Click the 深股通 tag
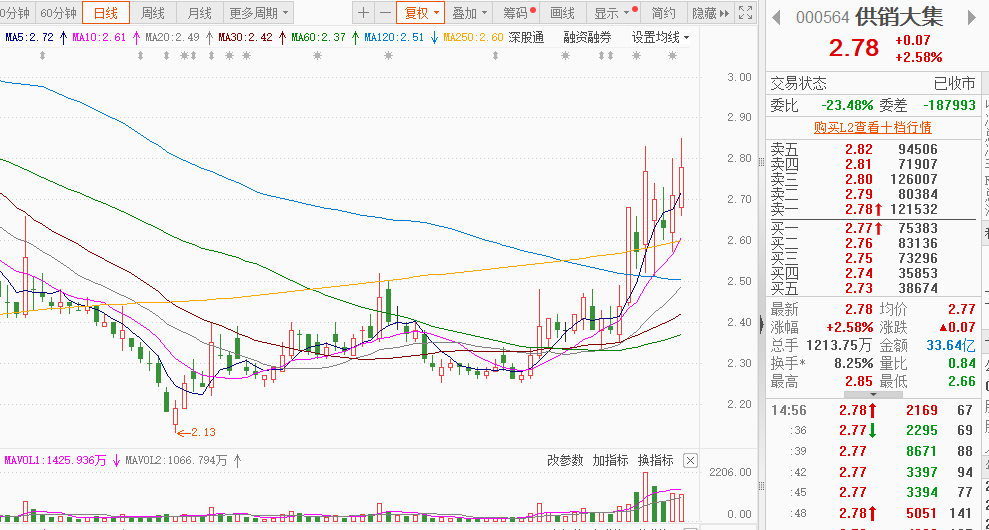Screen dimensions: 989x530 [x=526, y=38]
